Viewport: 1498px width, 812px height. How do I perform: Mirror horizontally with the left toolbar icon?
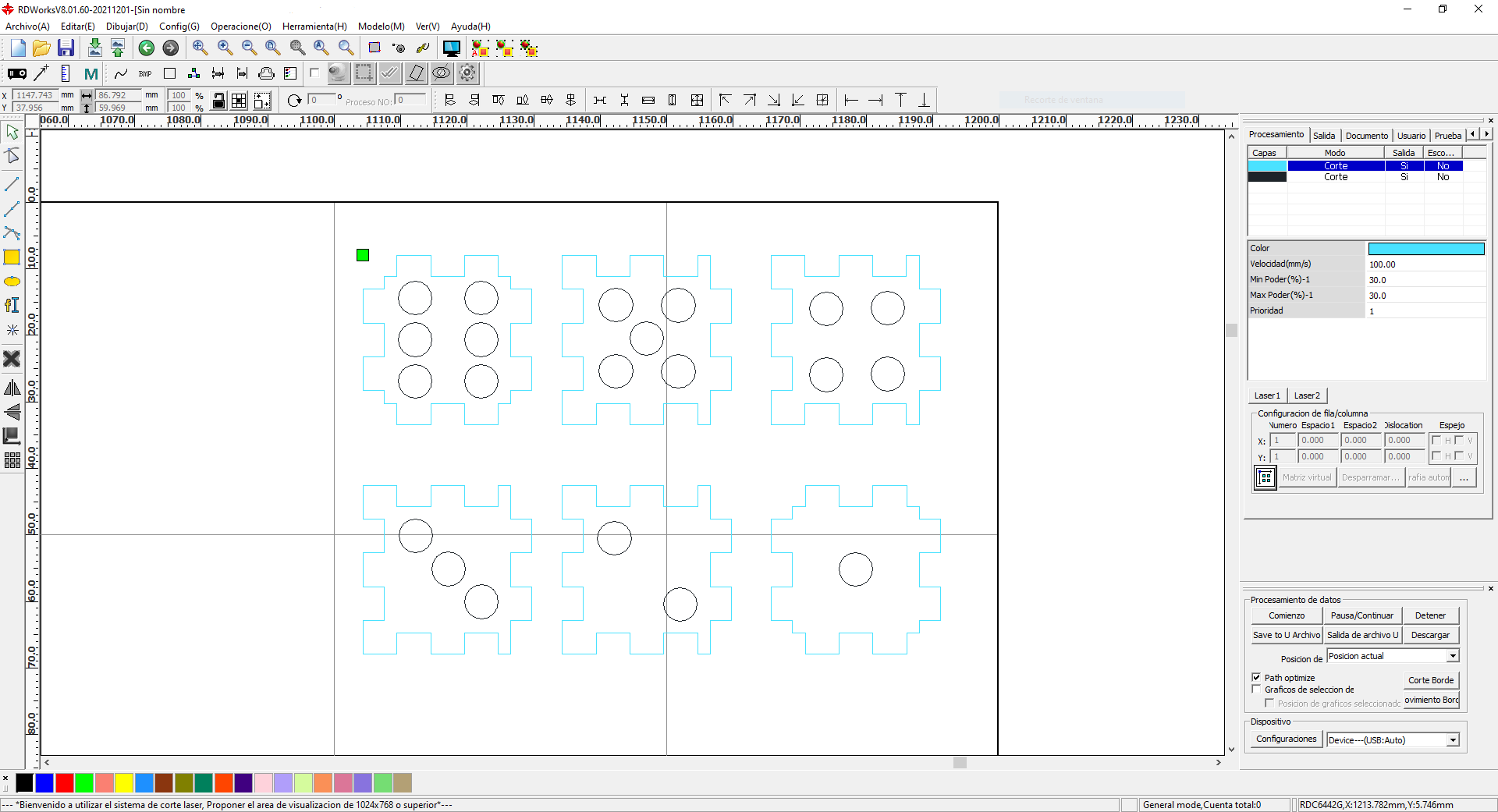tap(12, 388)
